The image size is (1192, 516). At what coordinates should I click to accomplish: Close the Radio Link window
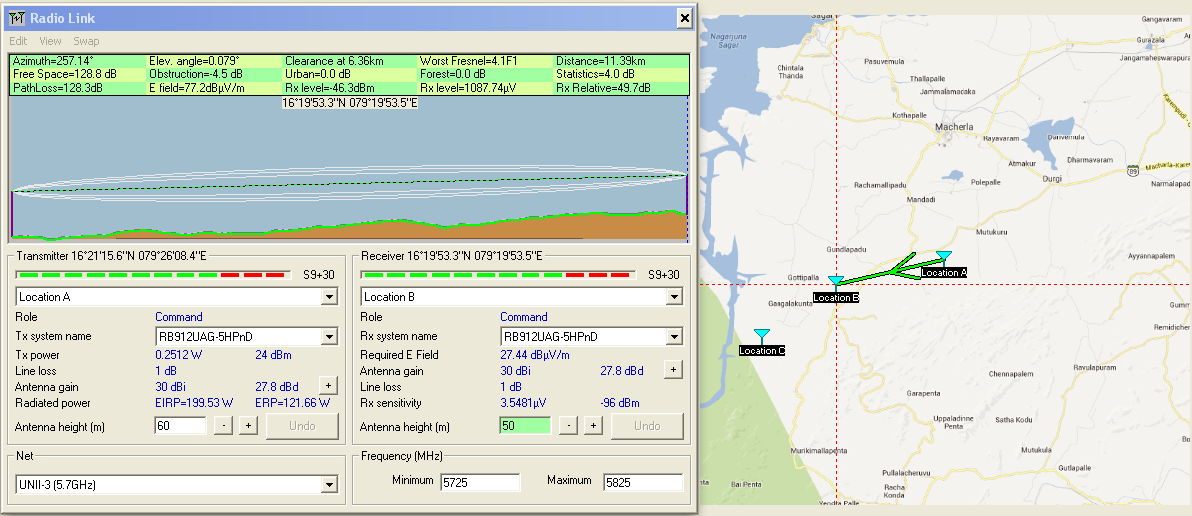[684, 17]
